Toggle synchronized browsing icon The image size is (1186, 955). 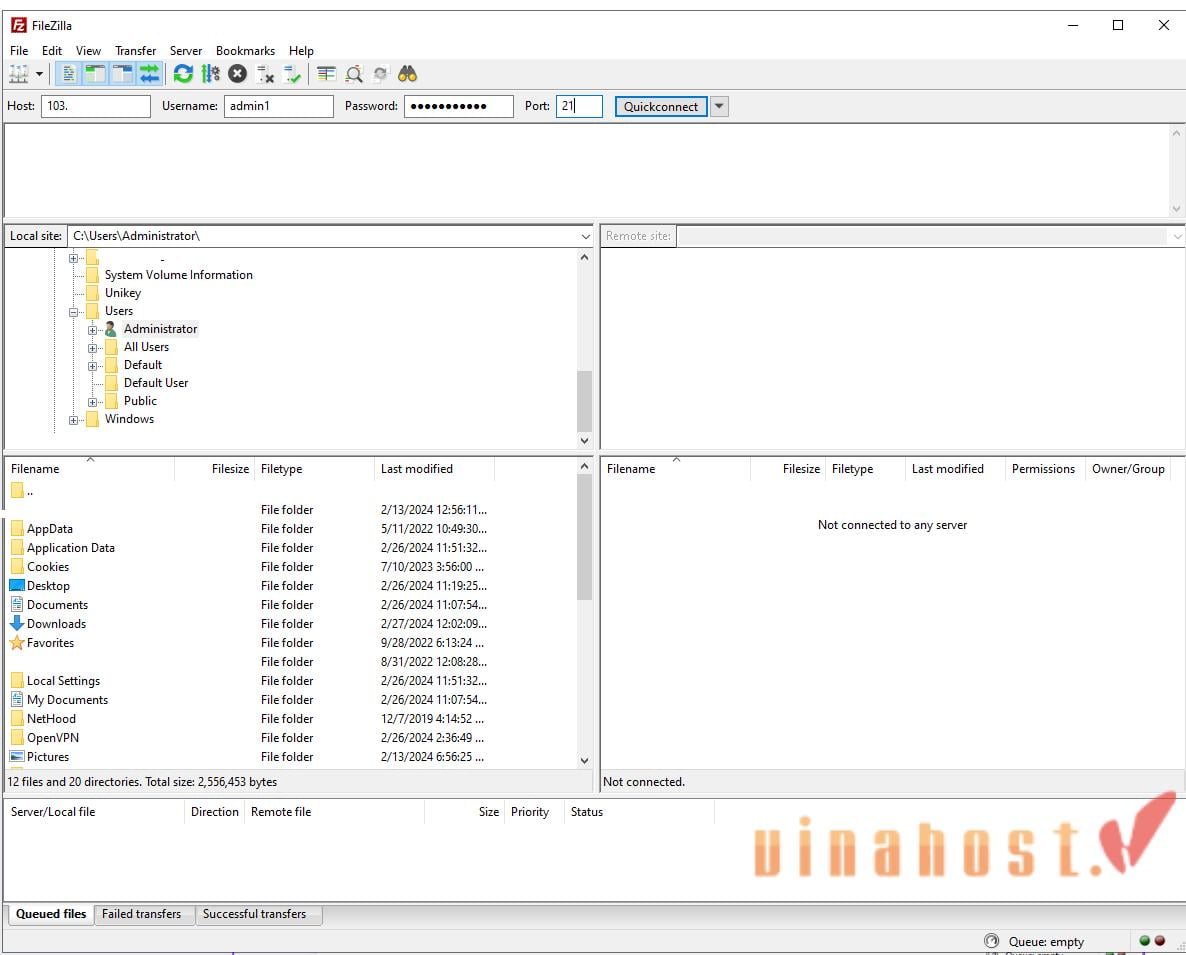pos(380,74)
